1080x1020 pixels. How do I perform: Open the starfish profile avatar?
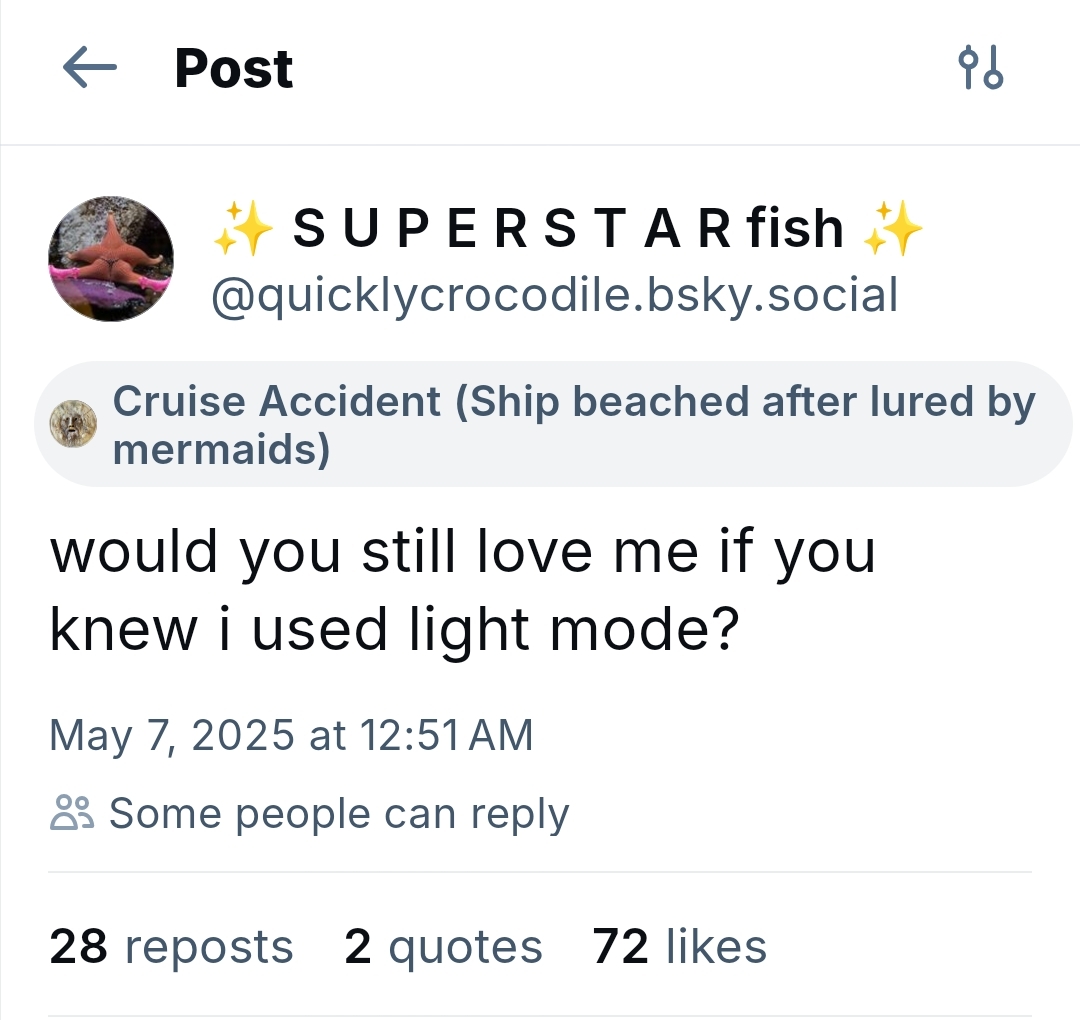point(111,259)
